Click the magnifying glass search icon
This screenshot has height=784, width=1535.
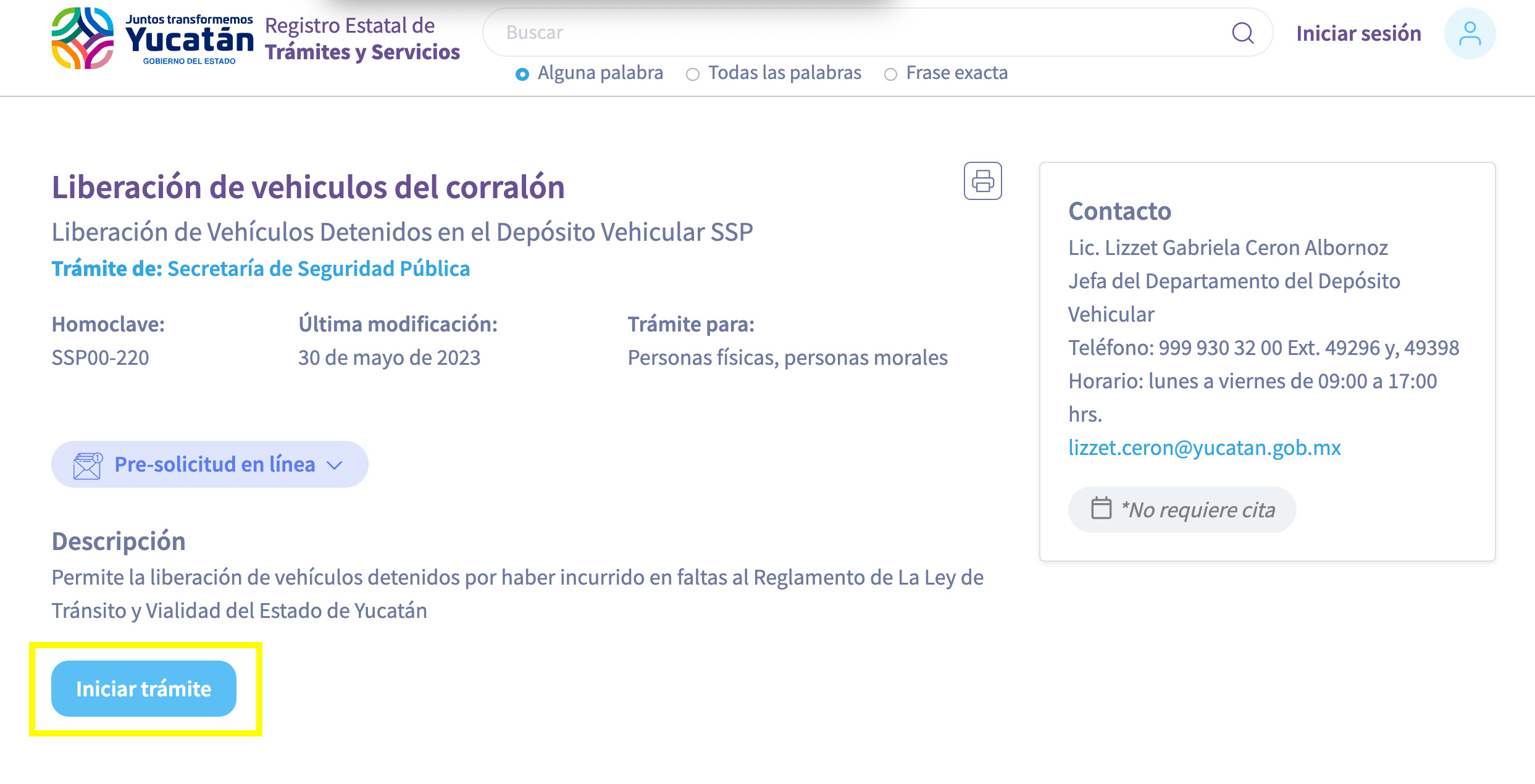1243,33
